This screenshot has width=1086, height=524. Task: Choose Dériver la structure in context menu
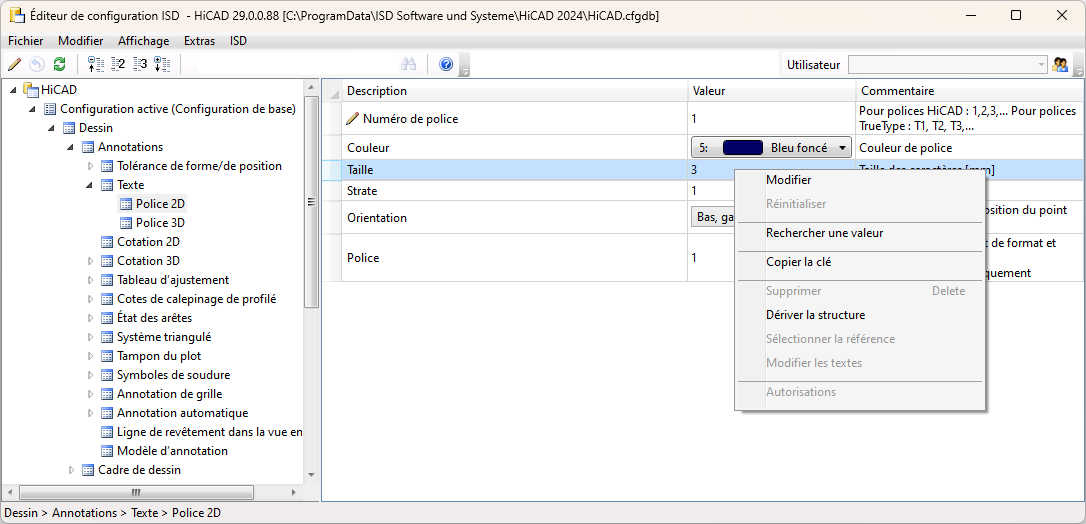tap(860, 315)
